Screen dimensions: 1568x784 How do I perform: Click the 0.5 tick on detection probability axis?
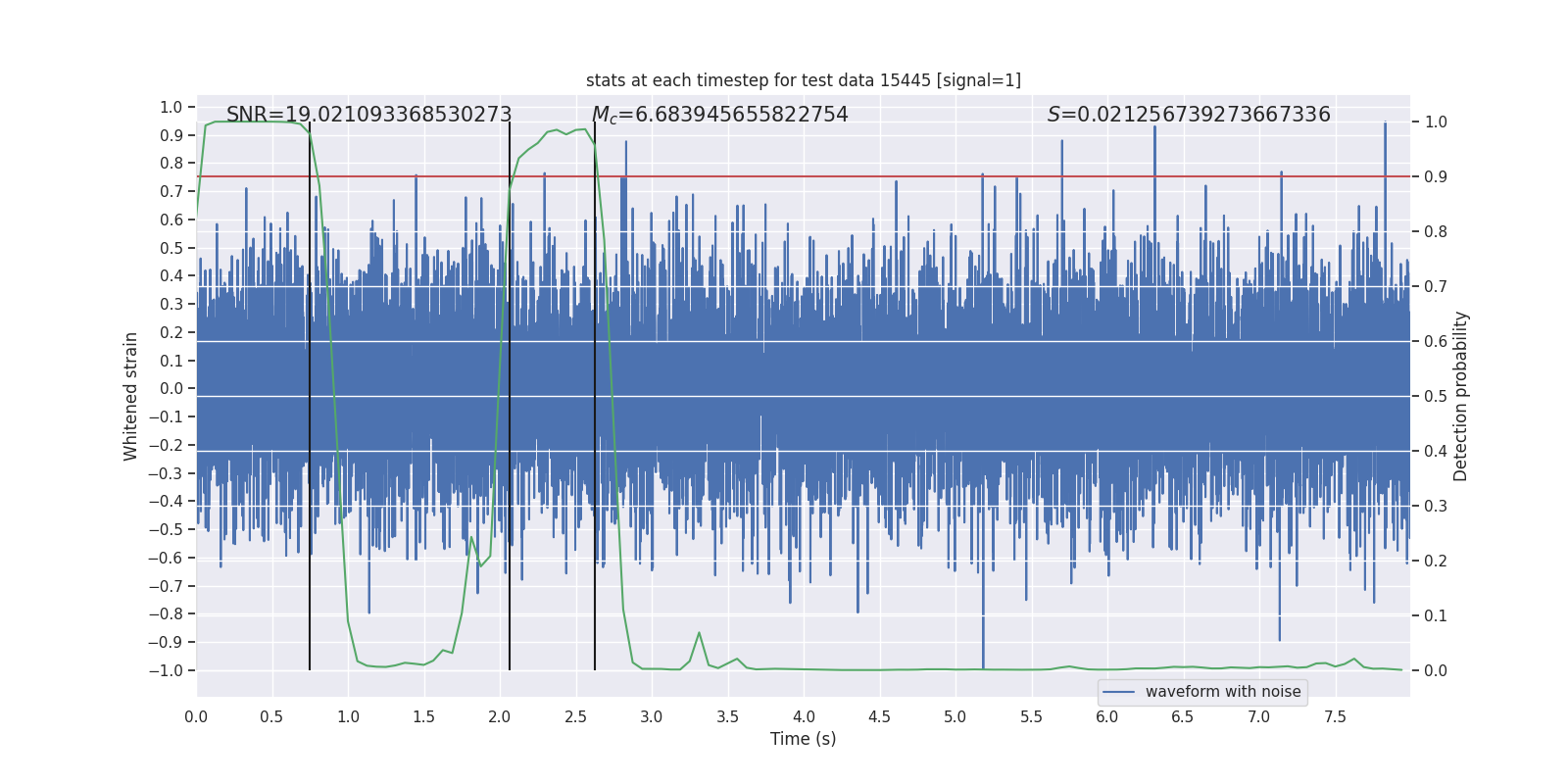coord(1436,396)
